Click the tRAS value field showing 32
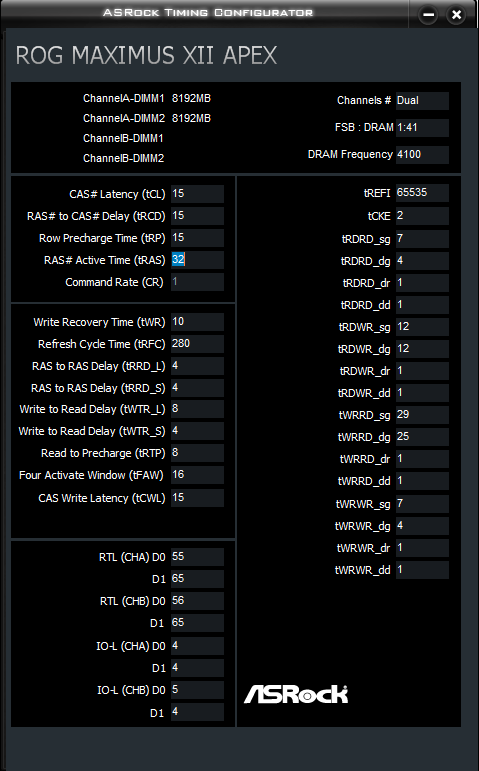The height and width of the screenshot is (771, 479). coord(197,260)
